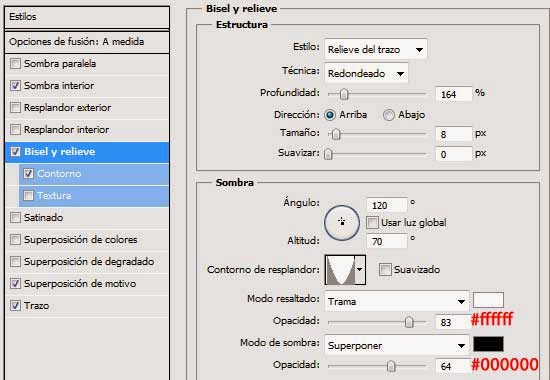Open the Técnica dropdown showing Redondeado
Screen dimensions: 550x380
click(366, 73)
